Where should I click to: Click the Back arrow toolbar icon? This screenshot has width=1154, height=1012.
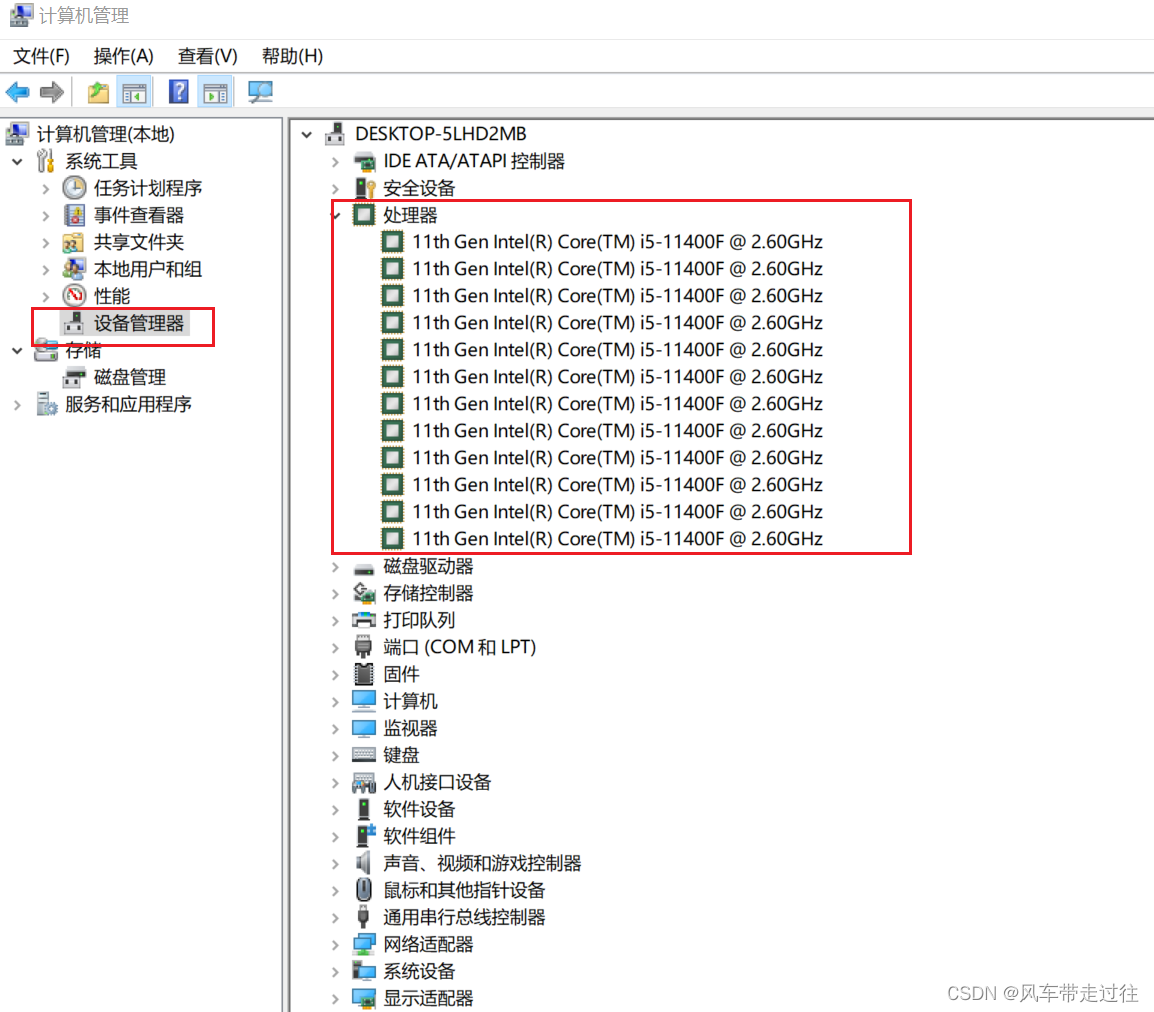coord(18,93)
